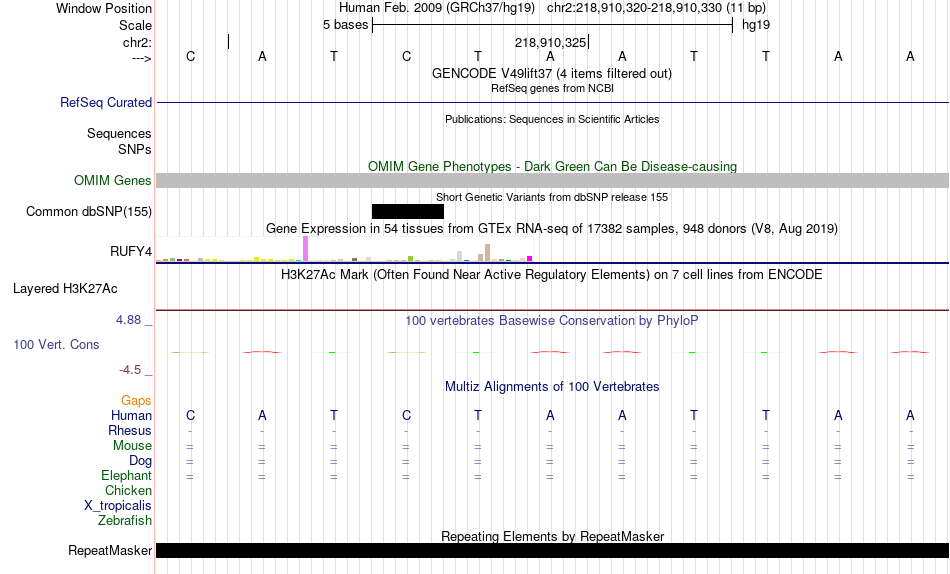Click the -4.5 PhyloP lower value
Viewport: 950px width, 574px height.
[x=130, y=370]
